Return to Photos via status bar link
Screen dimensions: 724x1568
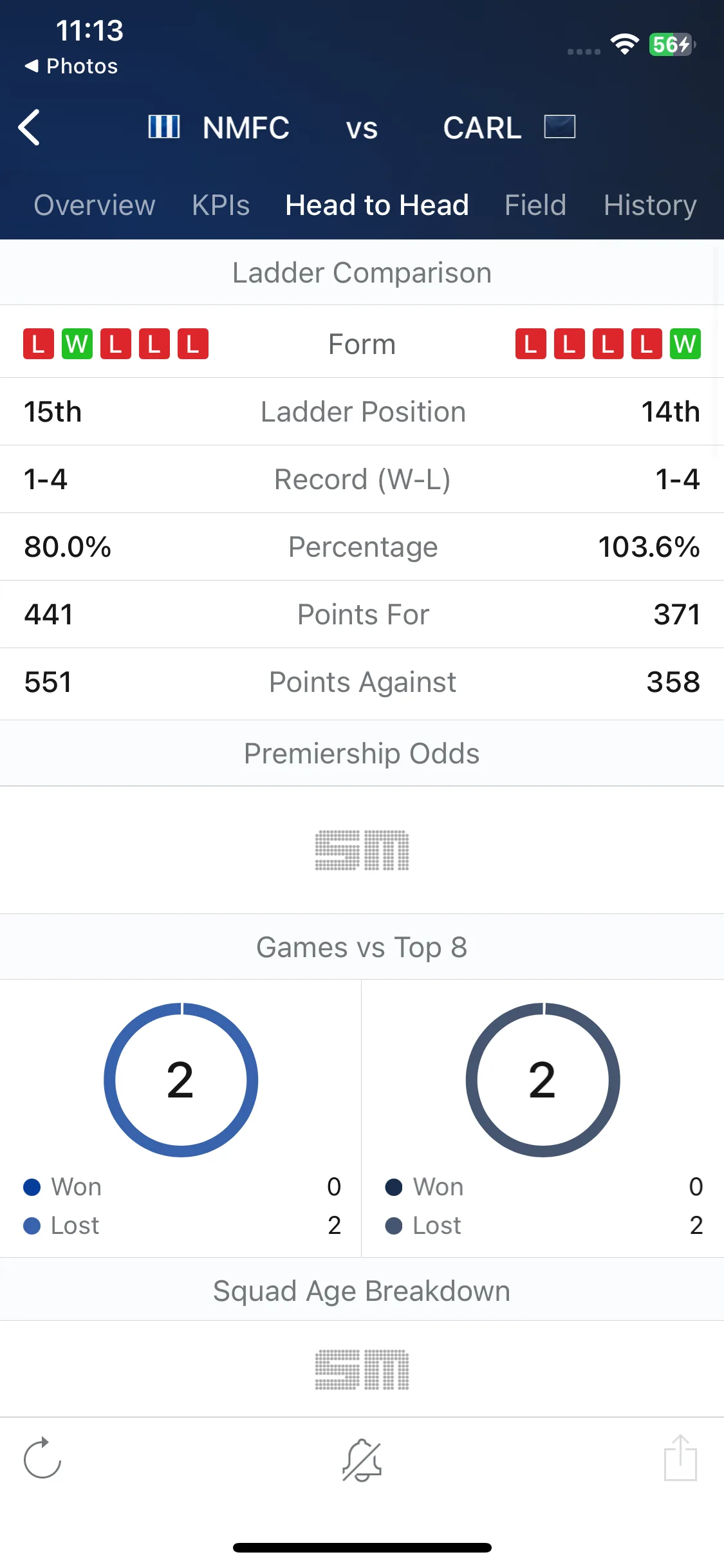[71, 66]
